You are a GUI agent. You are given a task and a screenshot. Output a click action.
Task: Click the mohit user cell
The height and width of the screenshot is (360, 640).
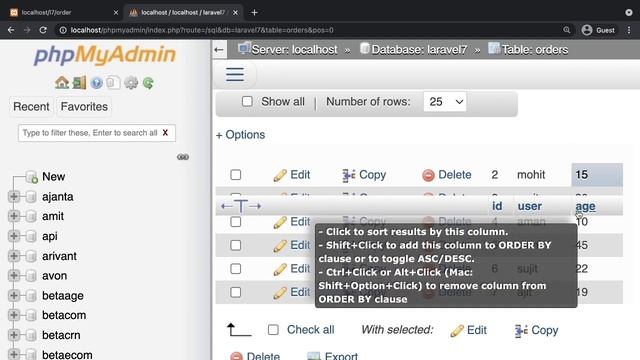531,175
